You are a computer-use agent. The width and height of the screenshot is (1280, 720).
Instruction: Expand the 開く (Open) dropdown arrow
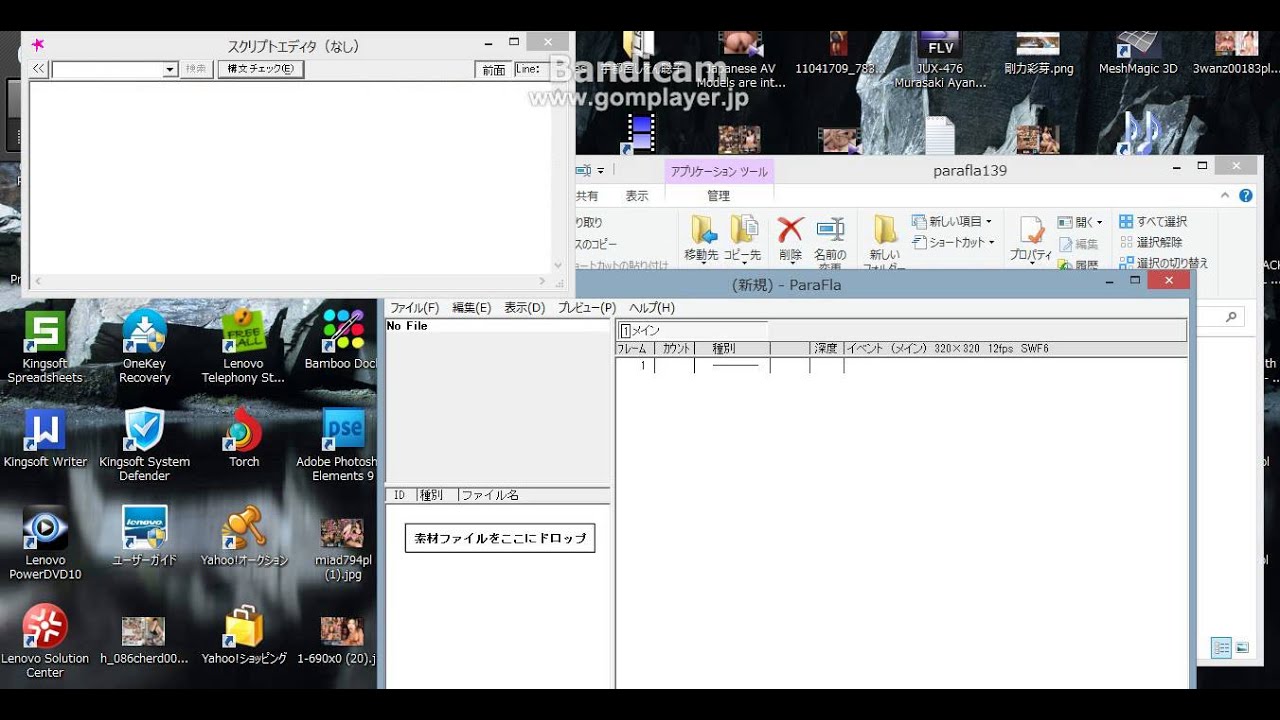coord(1099,223)
